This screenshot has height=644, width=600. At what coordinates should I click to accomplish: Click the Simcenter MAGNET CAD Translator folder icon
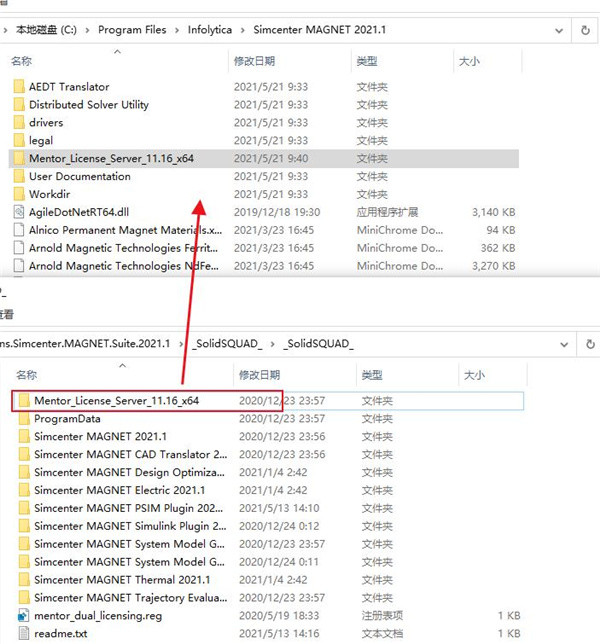24,454
